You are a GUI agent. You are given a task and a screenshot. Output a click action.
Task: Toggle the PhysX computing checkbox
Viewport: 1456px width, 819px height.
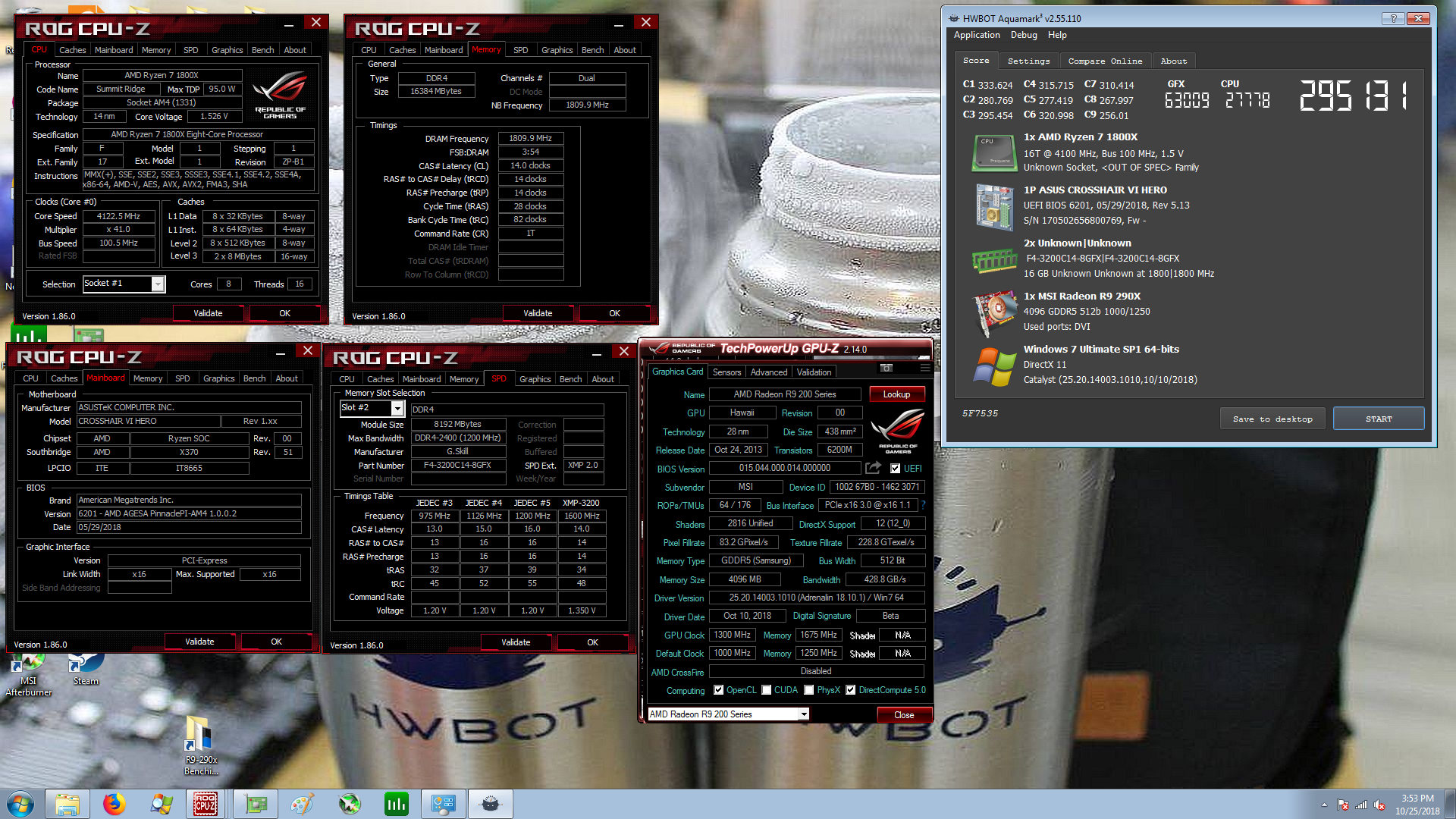click(808, 690)
